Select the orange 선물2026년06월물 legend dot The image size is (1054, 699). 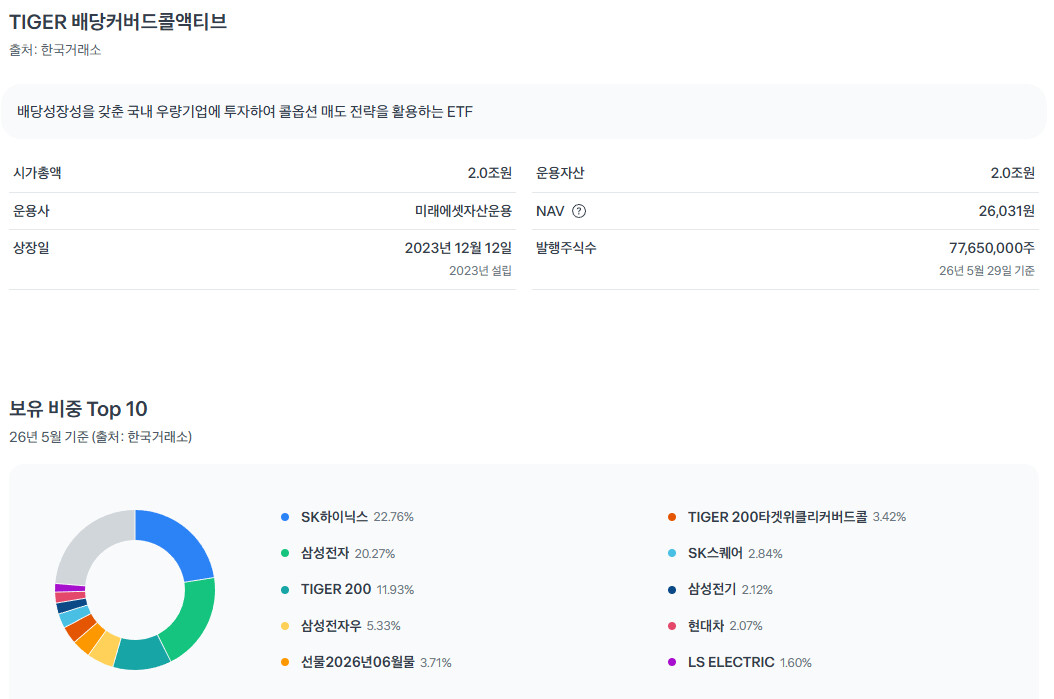coord(285,662)
